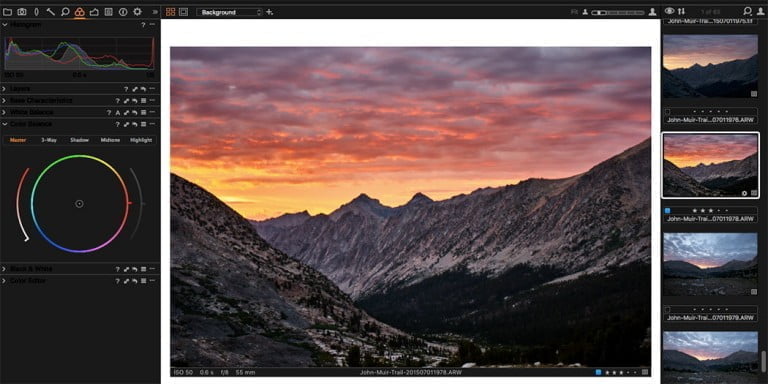This screenshot has height=384, width=768.
Task: Click Color Editor help question mark
Action: point(118,281)
